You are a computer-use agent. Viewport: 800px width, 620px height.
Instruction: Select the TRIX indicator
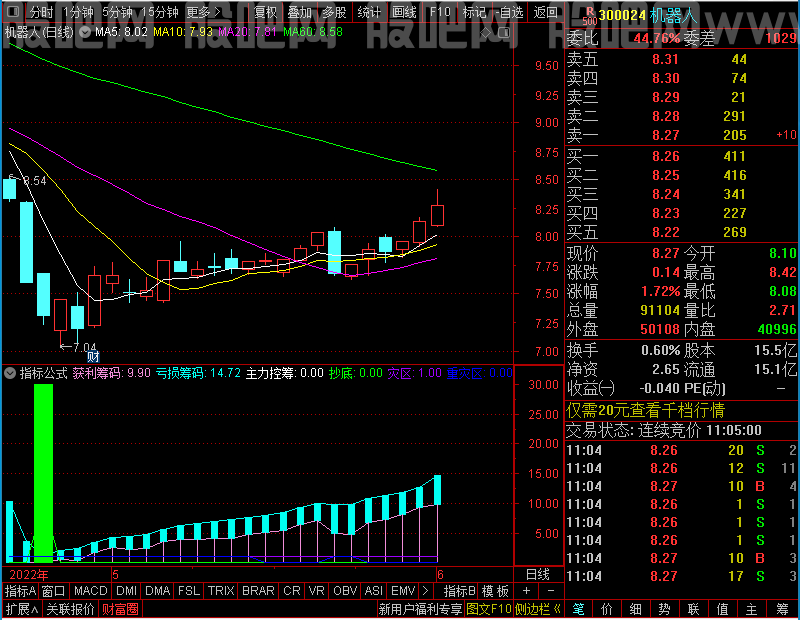tap(221, 591)
